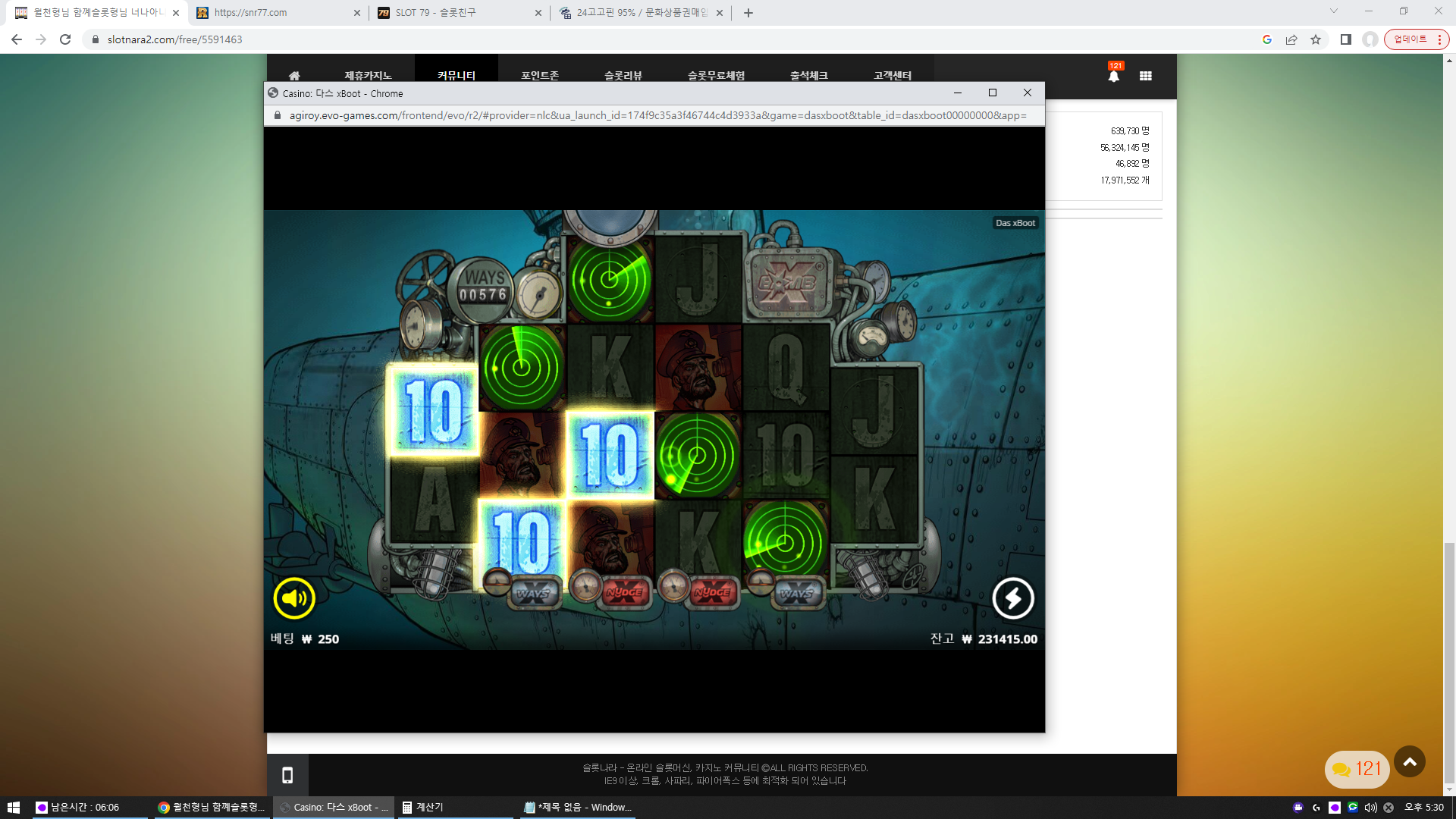1456x819 pixels.
Task: Open the Windows Start menu
Action: point(14,808)
